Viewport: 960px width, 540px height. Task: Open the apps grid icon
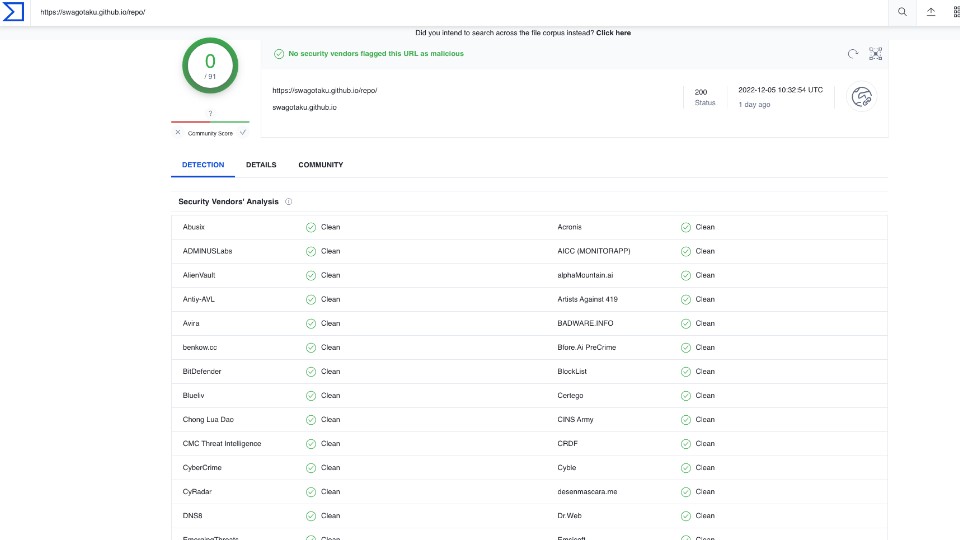pyautogui.click(x=956, y=12)
